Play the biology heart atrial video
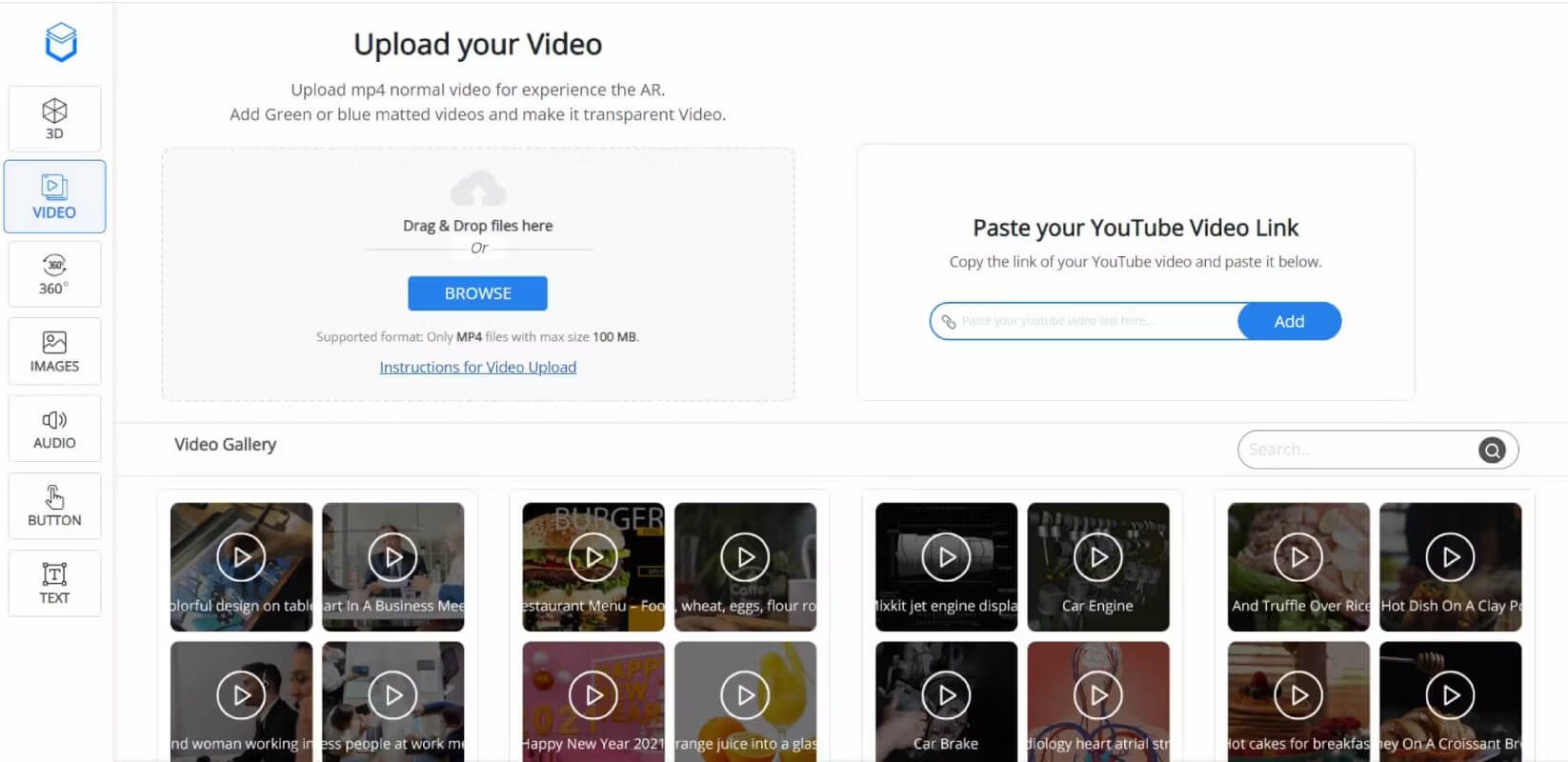The width and height of the screenshot is (1568, 762). 1098,695
